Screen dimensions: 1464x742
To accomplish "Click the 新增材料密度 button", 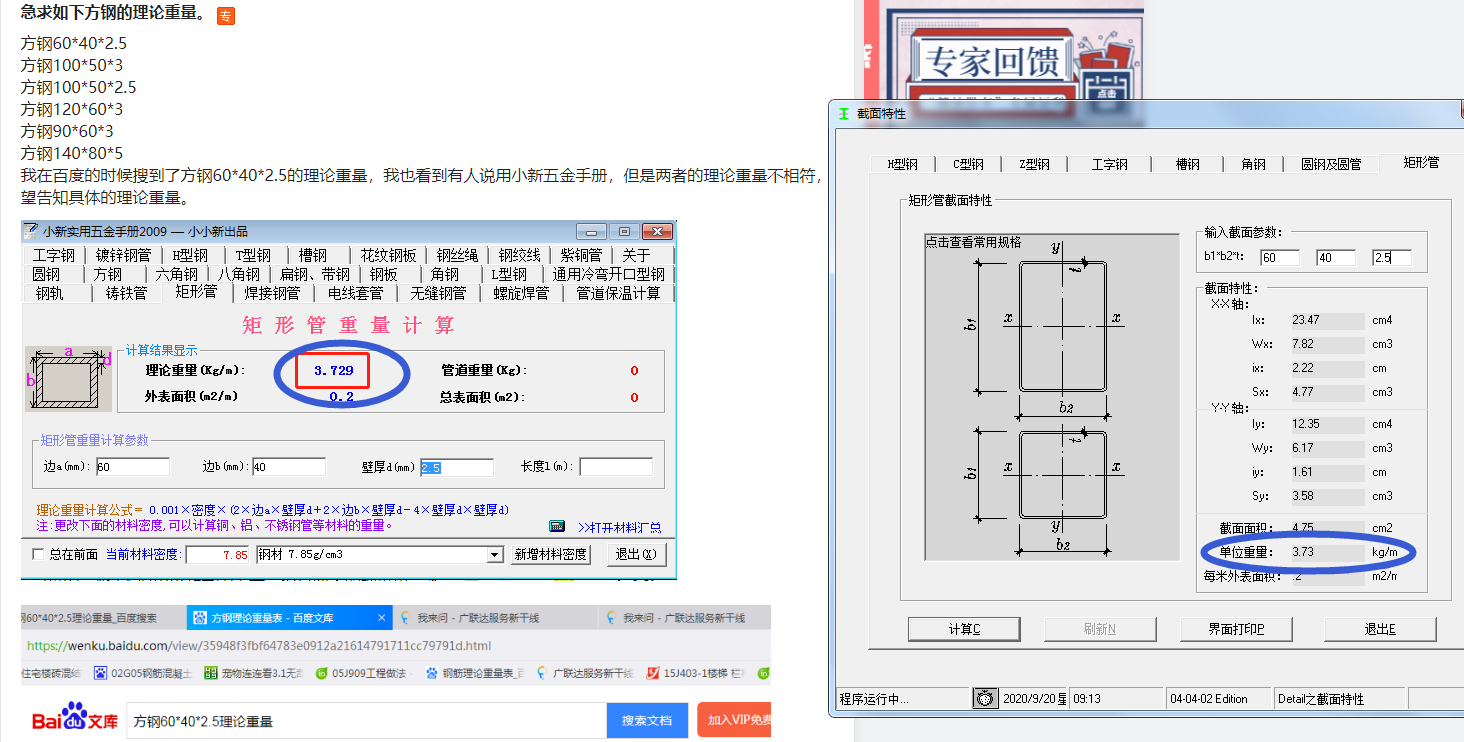I will (x=550, y=554).
